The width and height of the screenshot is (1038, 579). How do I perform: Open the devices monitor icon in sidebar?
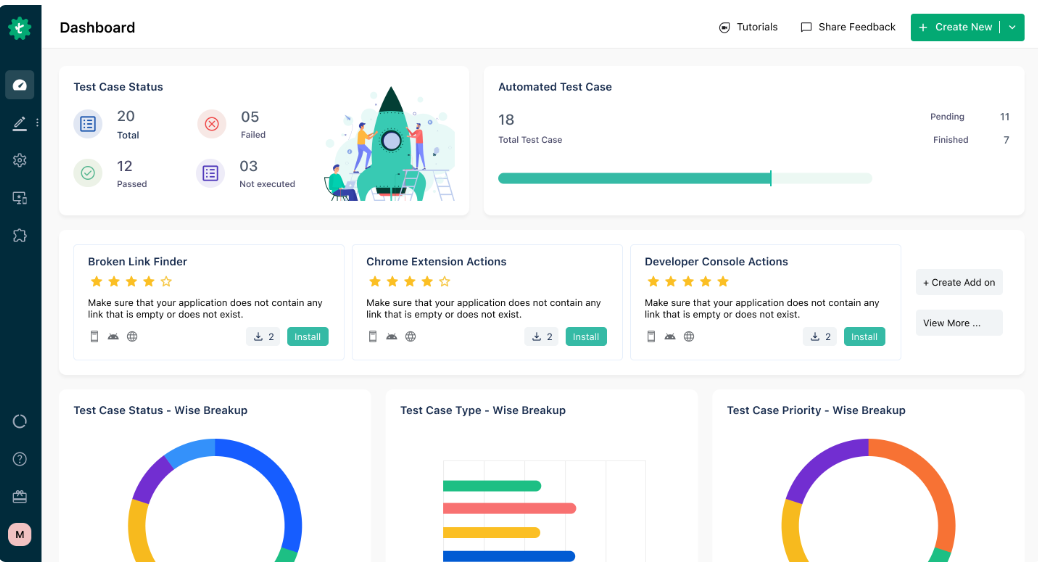[x=20, y=198]
